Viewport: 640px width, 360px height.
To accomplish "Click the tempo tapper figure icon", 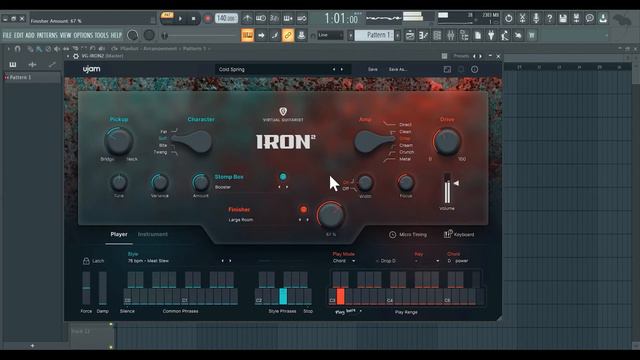I will point(504,36).
